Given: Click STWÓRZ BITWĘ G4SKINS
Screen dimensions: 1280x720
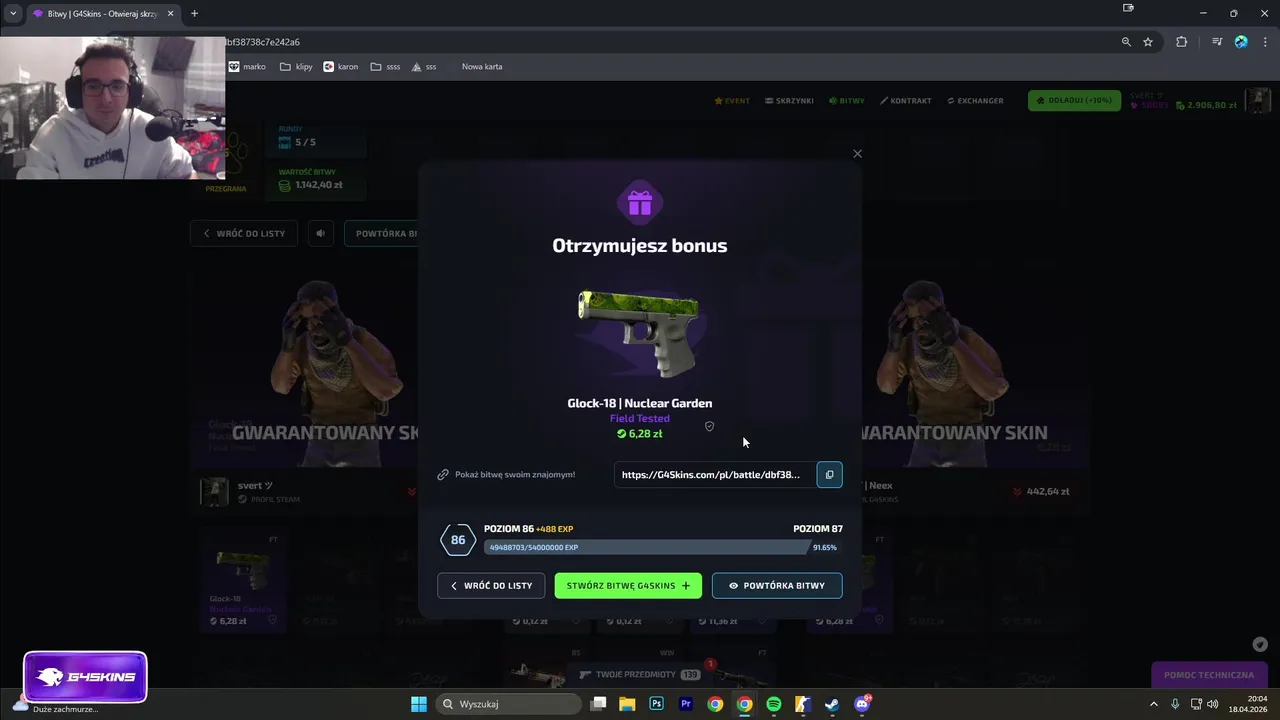Looking at the screenshot, I should point(628,585).
